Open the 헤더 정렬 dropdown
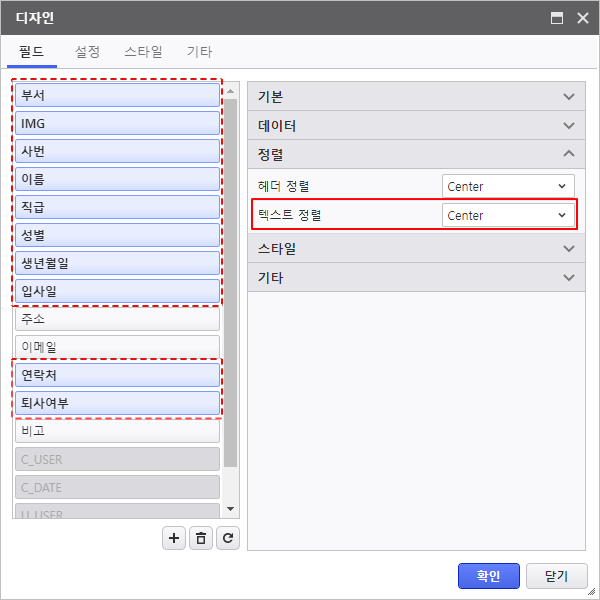This screenshot has height=600, width=600. [508, 186]
